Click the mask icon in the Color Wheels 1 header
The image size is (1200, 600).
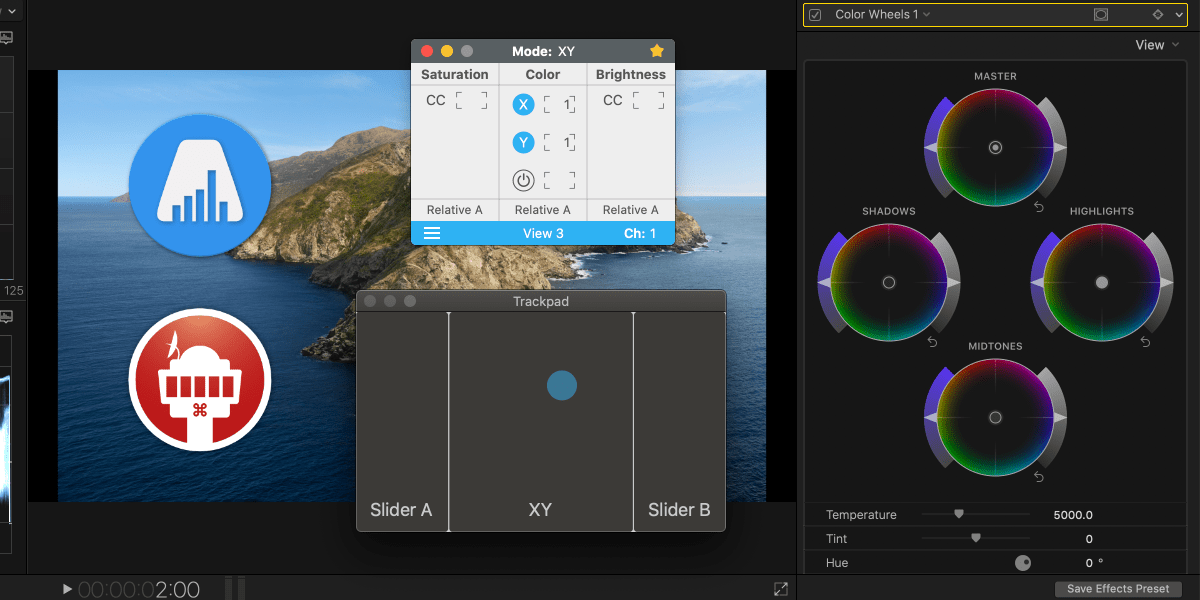tap(1101, 14)
